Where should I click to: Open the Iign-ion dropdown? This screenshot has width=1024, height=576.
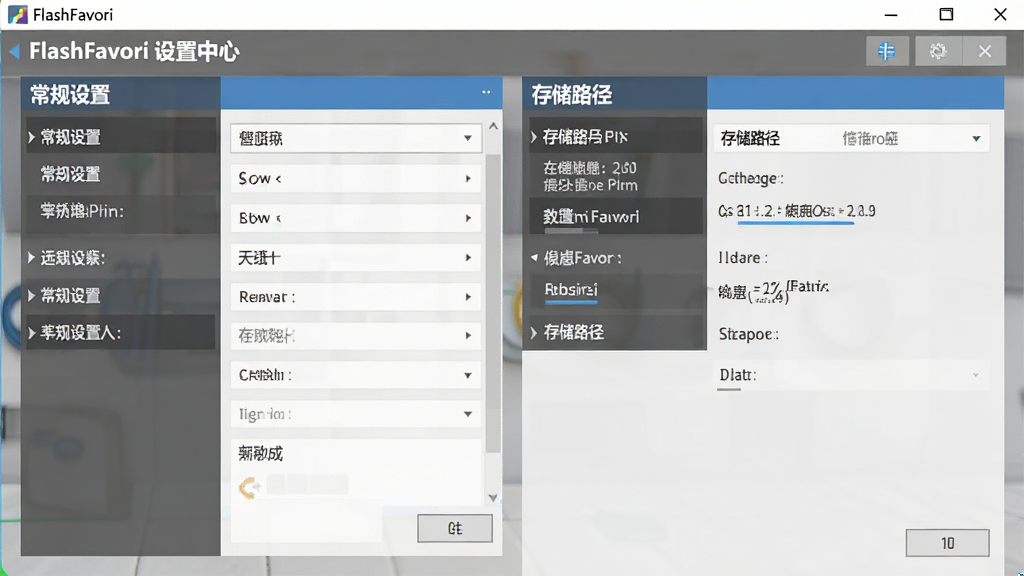point(356,414)
